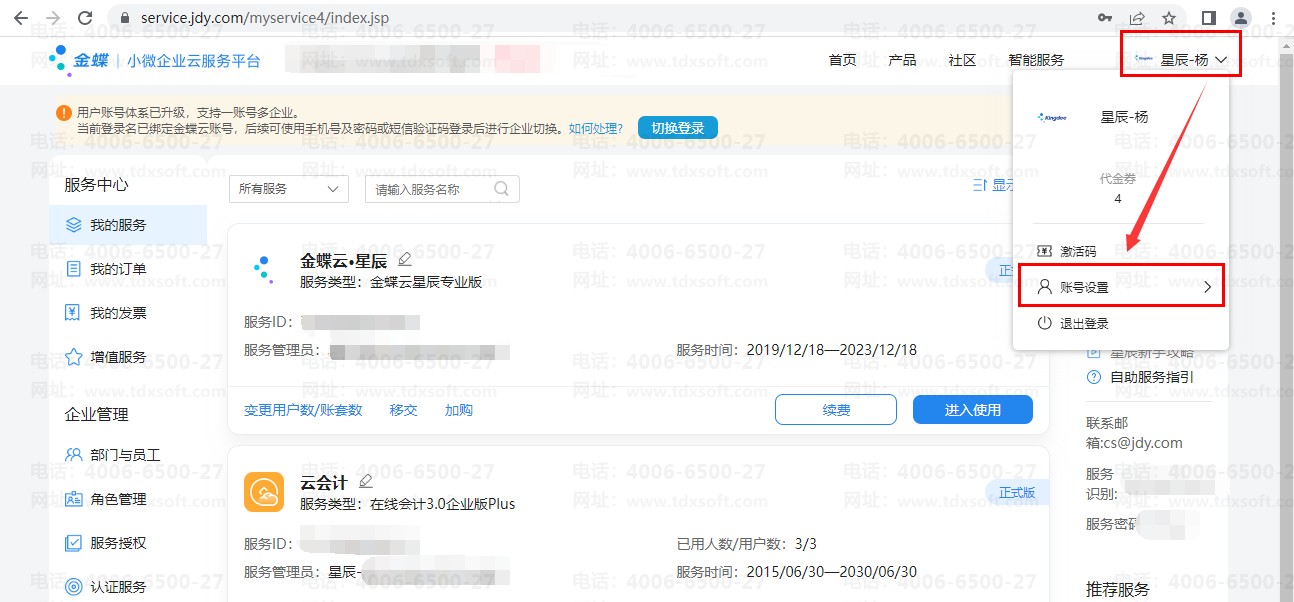Click the 认证服务 badge icon
The image size is (1294, 602).
[x=73, y=587]
